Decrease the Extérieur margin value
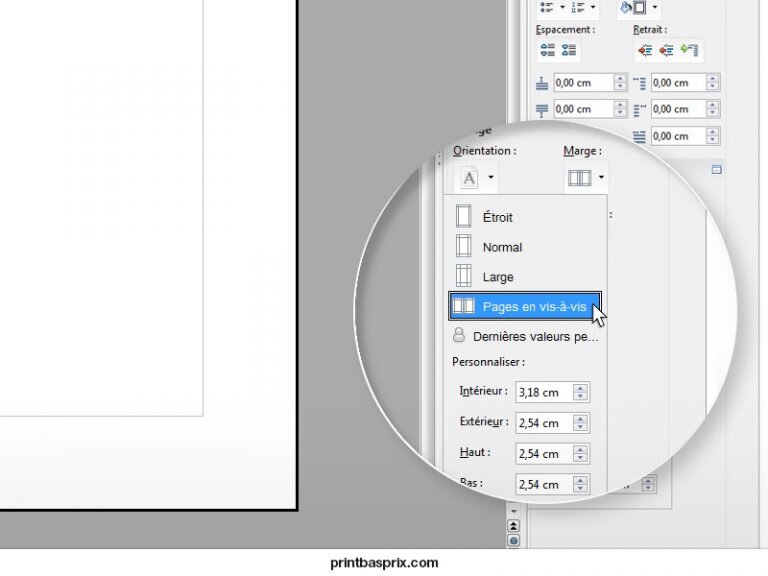The image size is (768, 576). tap(580, 428)
